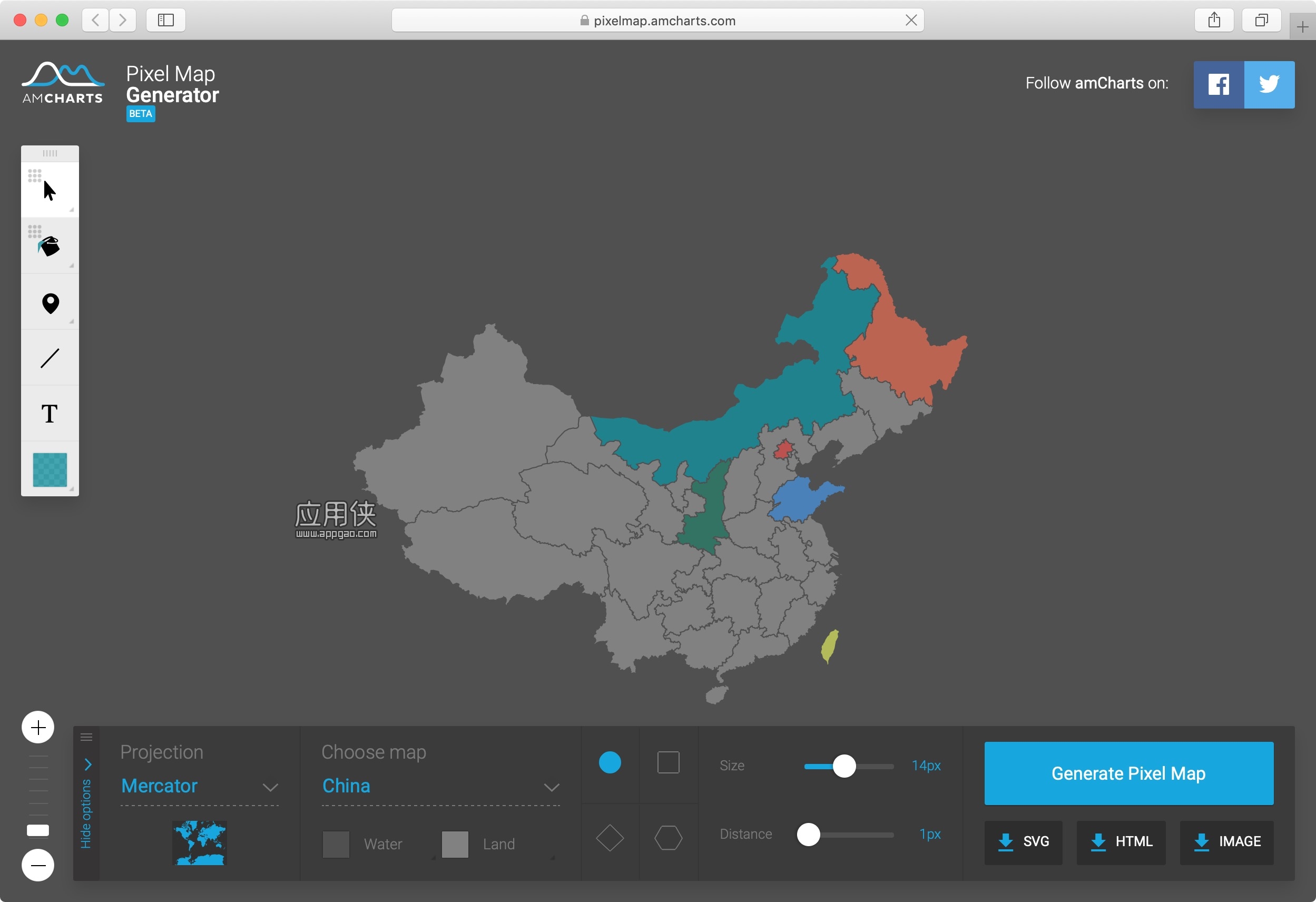Open amCharts Twitter page
The image size is (1316, 902).
1269,84
